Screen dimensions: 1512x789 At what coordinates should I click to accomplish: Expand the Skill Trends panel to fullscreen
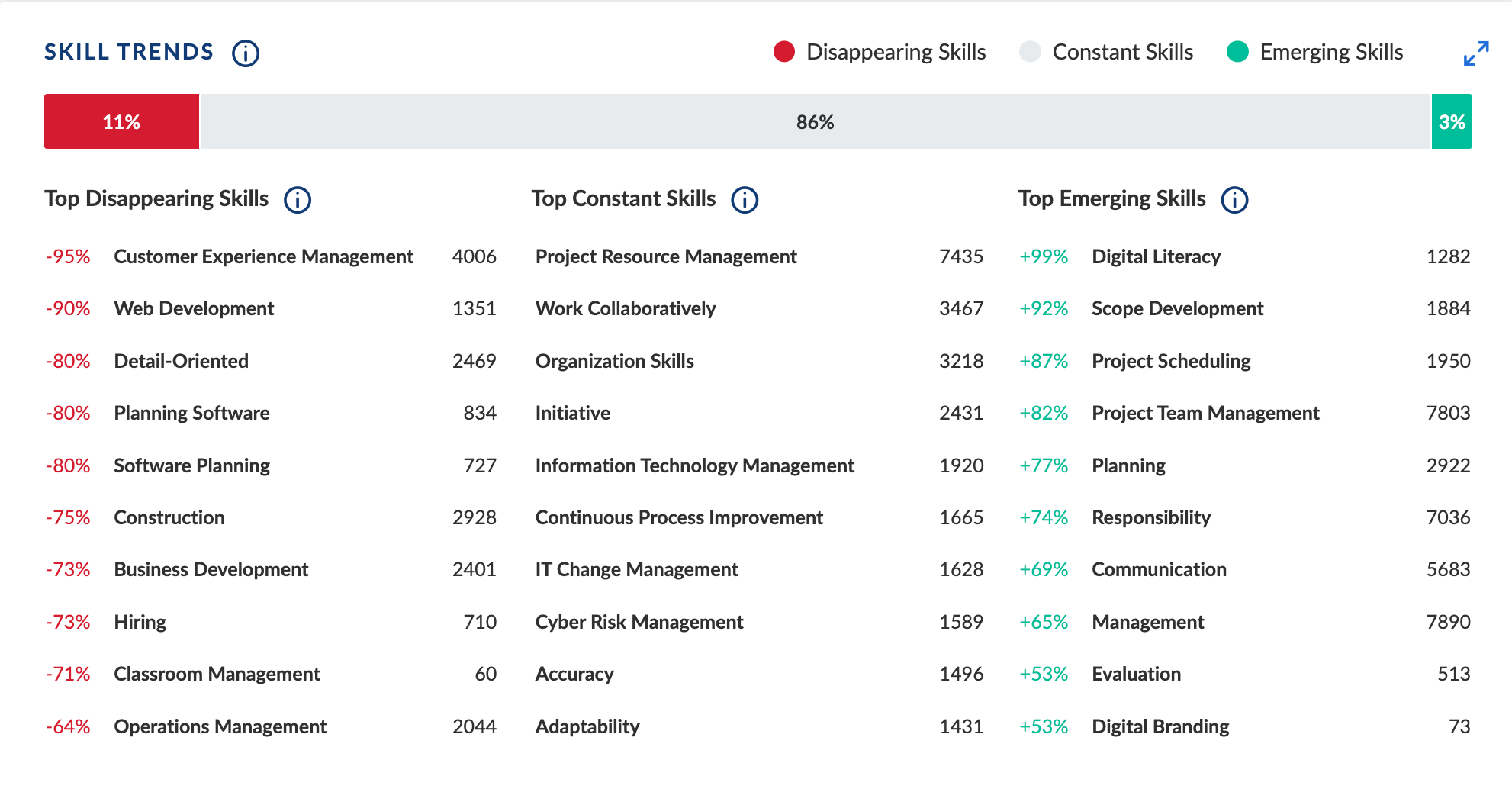[x=1476, y=53]
